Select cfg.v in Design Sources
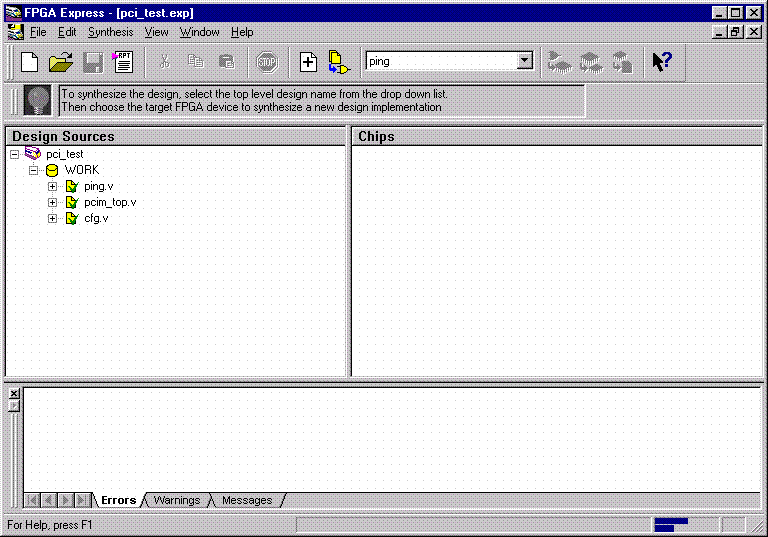The height and width of the screenshot is (537, 768). pos(96,219)
